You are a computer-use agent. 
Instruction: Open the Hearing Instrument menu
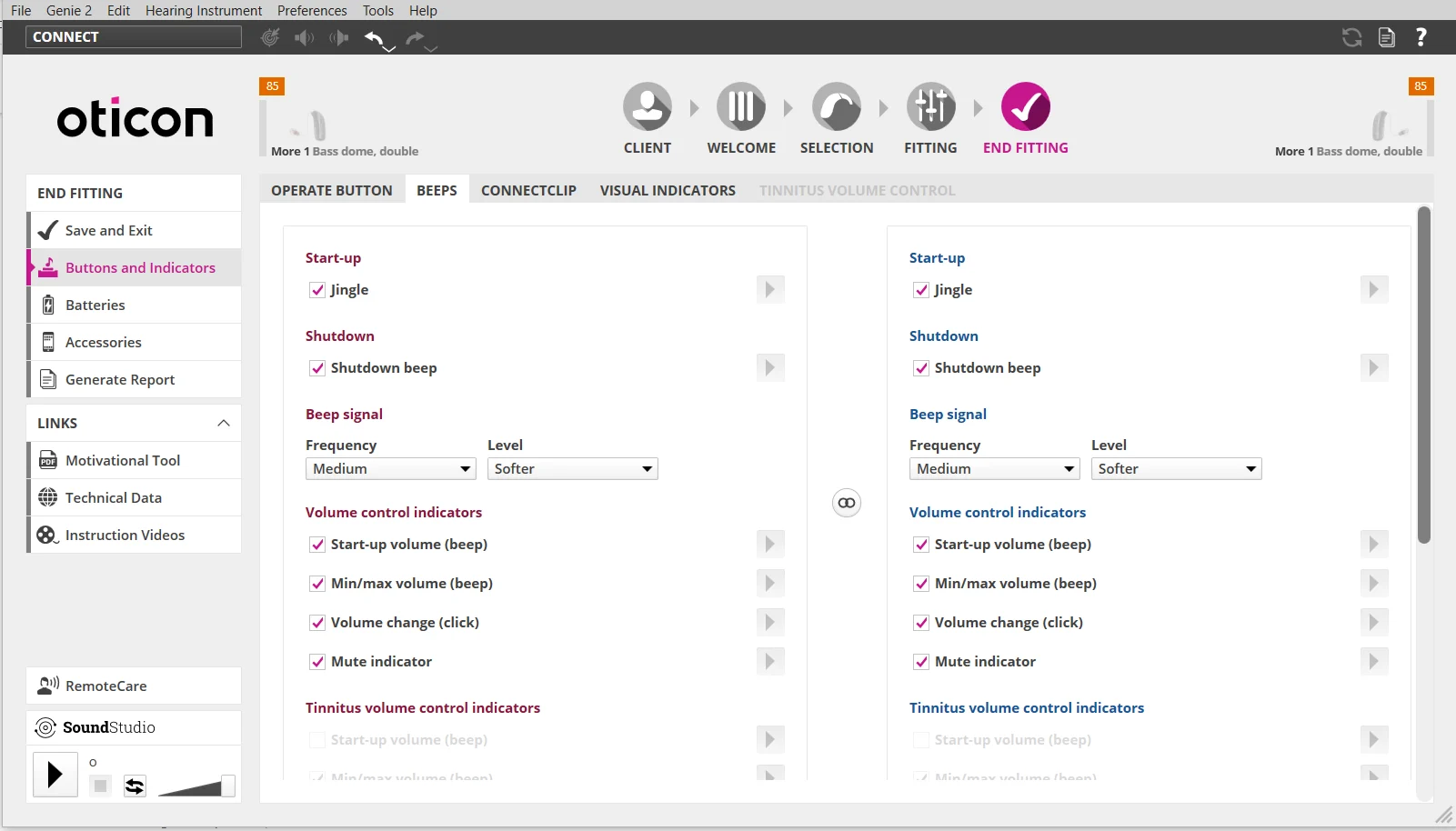click(x=204, y=11)
